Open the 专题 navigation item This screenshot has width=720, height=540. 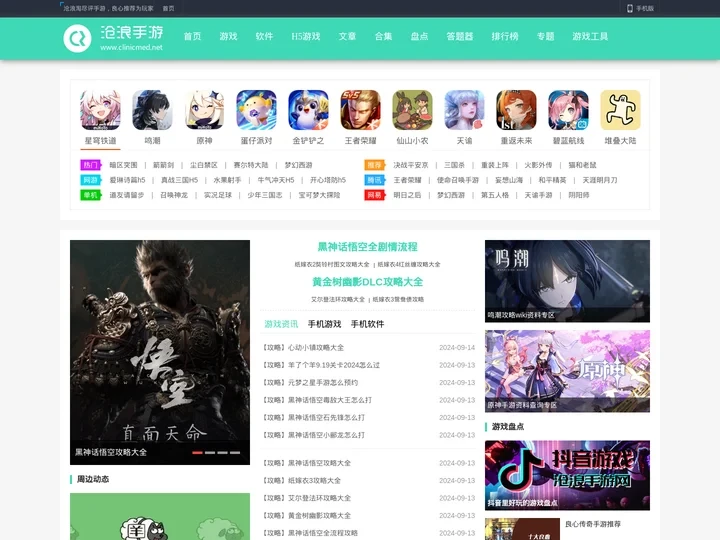point(545,36)
